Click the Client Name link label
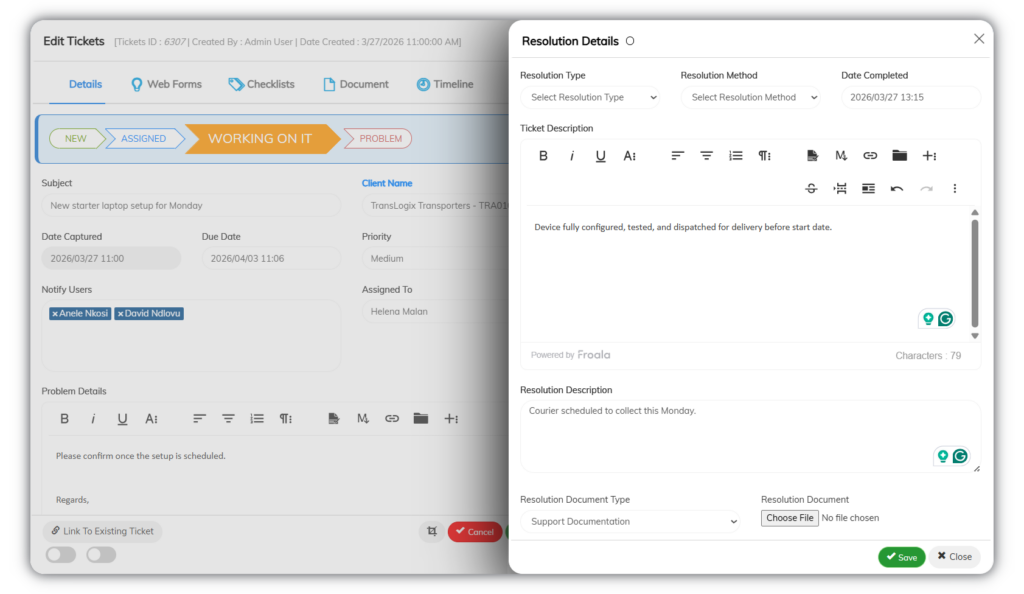Viewport: 1024px width, 594px height. pos(387,183)
